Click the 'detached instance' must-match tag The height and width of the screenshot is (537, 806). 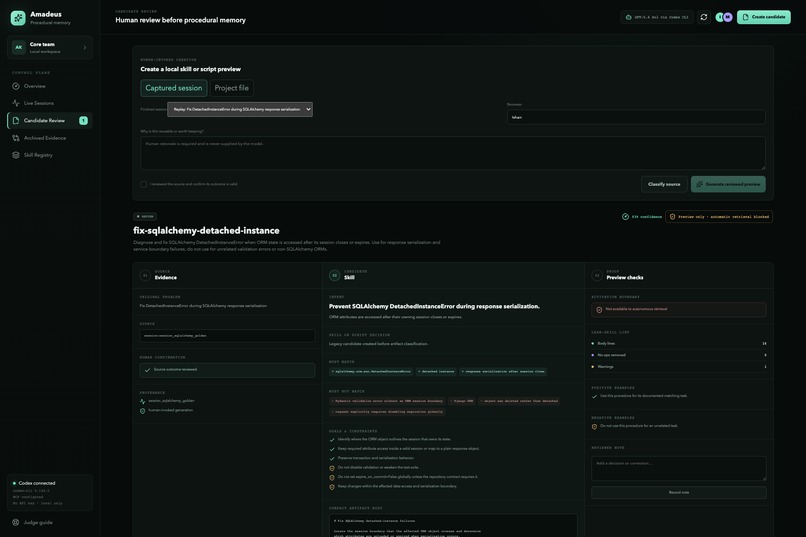pyautogui.click(x=436, y=372)
